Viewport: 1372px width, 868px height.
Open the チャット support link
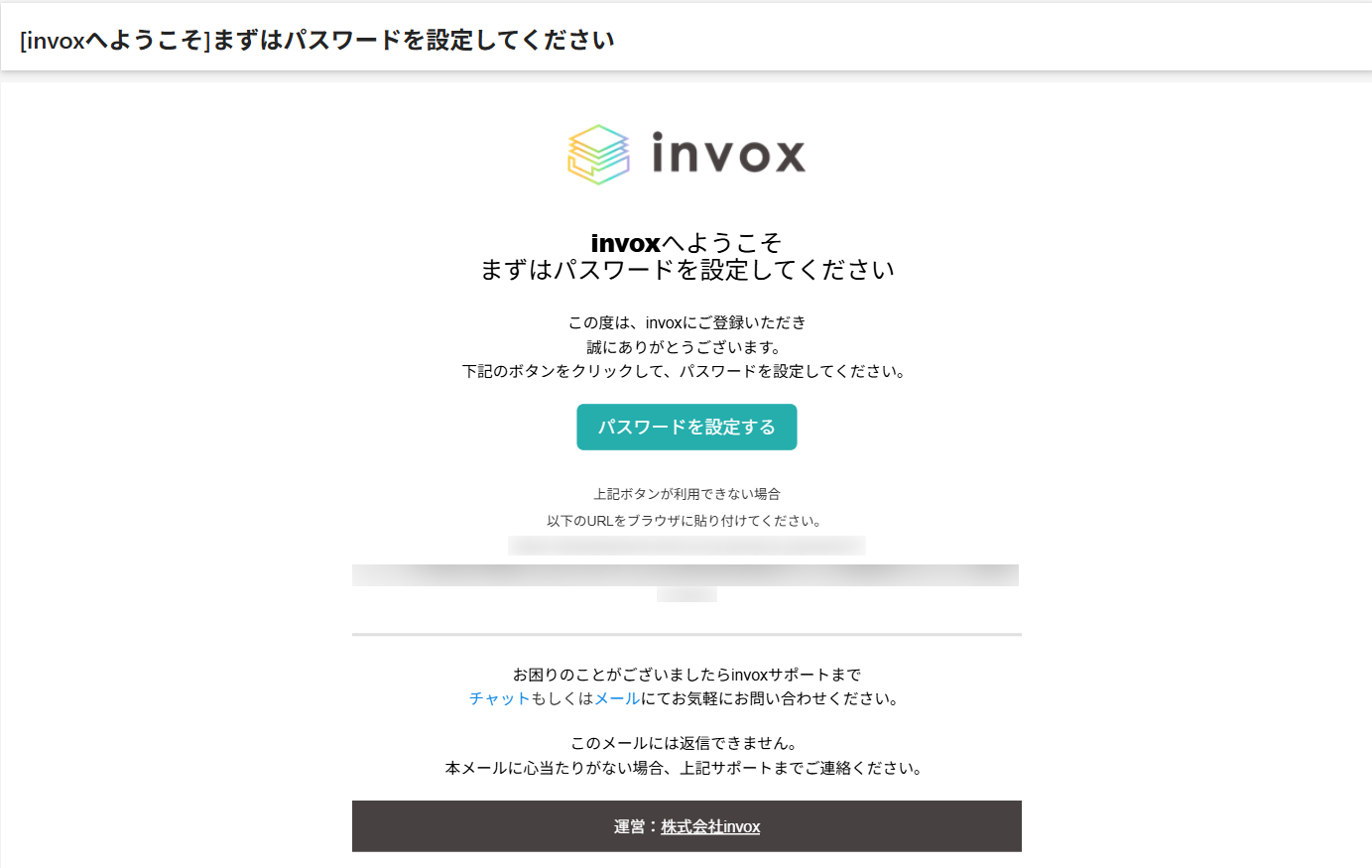pyautogui.click(x=499, y=698)
